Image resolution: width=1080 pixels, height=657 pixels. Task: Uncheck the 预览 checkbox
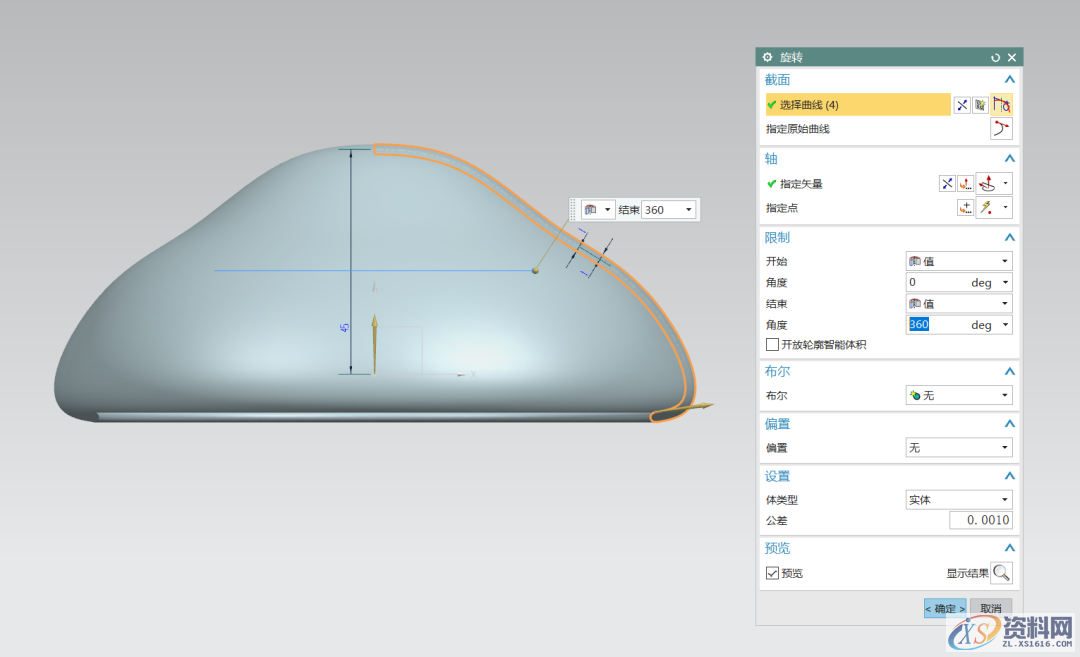[x=772, y=573]
